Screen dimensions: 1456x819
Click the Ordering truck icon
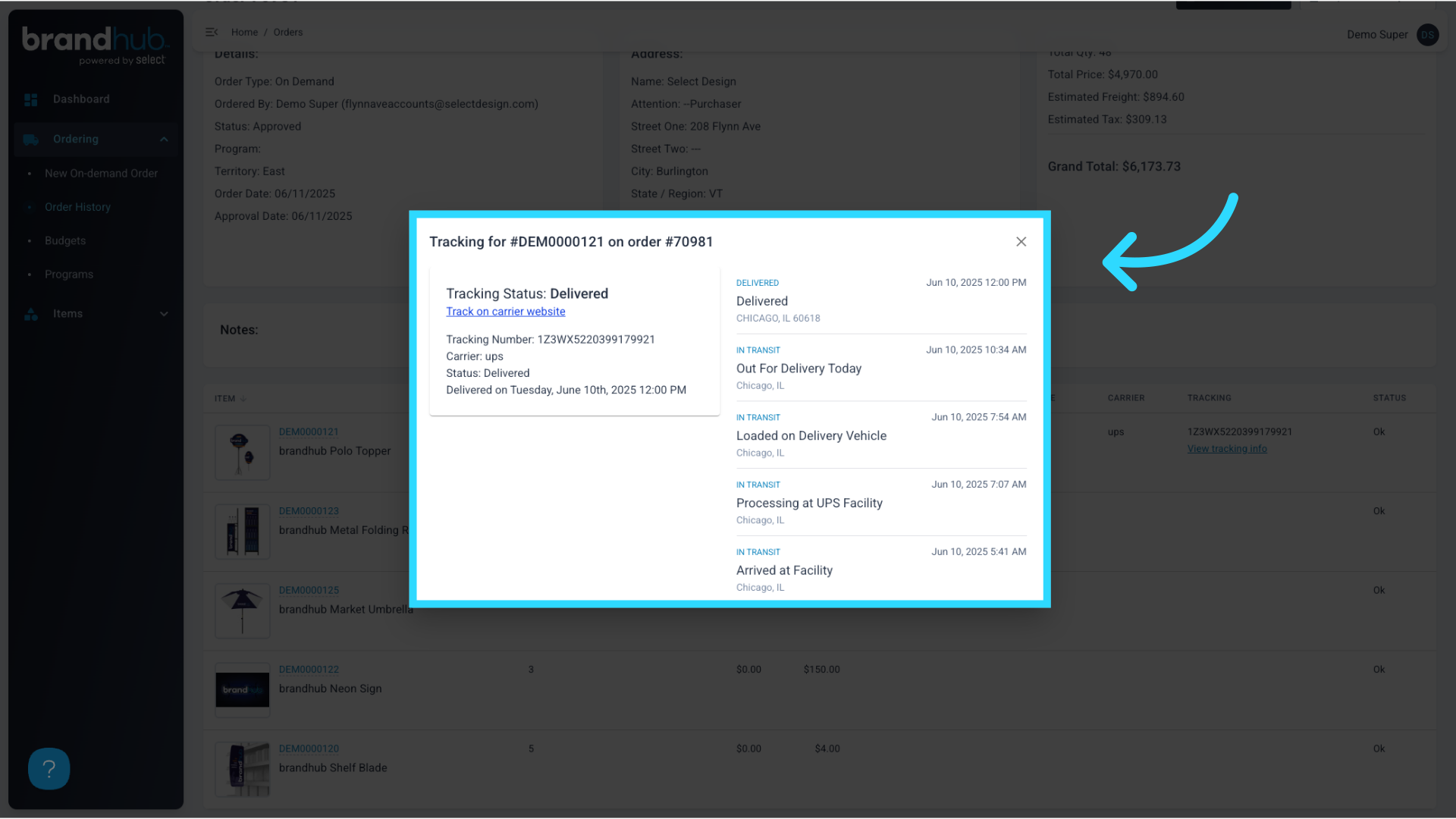[30, 140]
